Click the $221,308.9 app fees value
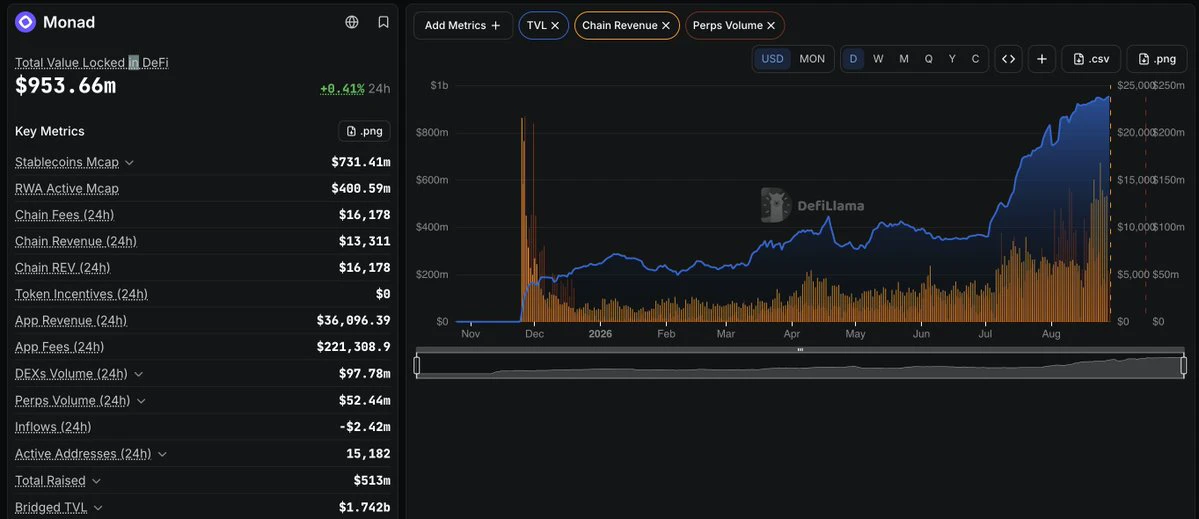Image resolution: width=1199 pixels, height=519 pixels. click(x=353, y=347)
